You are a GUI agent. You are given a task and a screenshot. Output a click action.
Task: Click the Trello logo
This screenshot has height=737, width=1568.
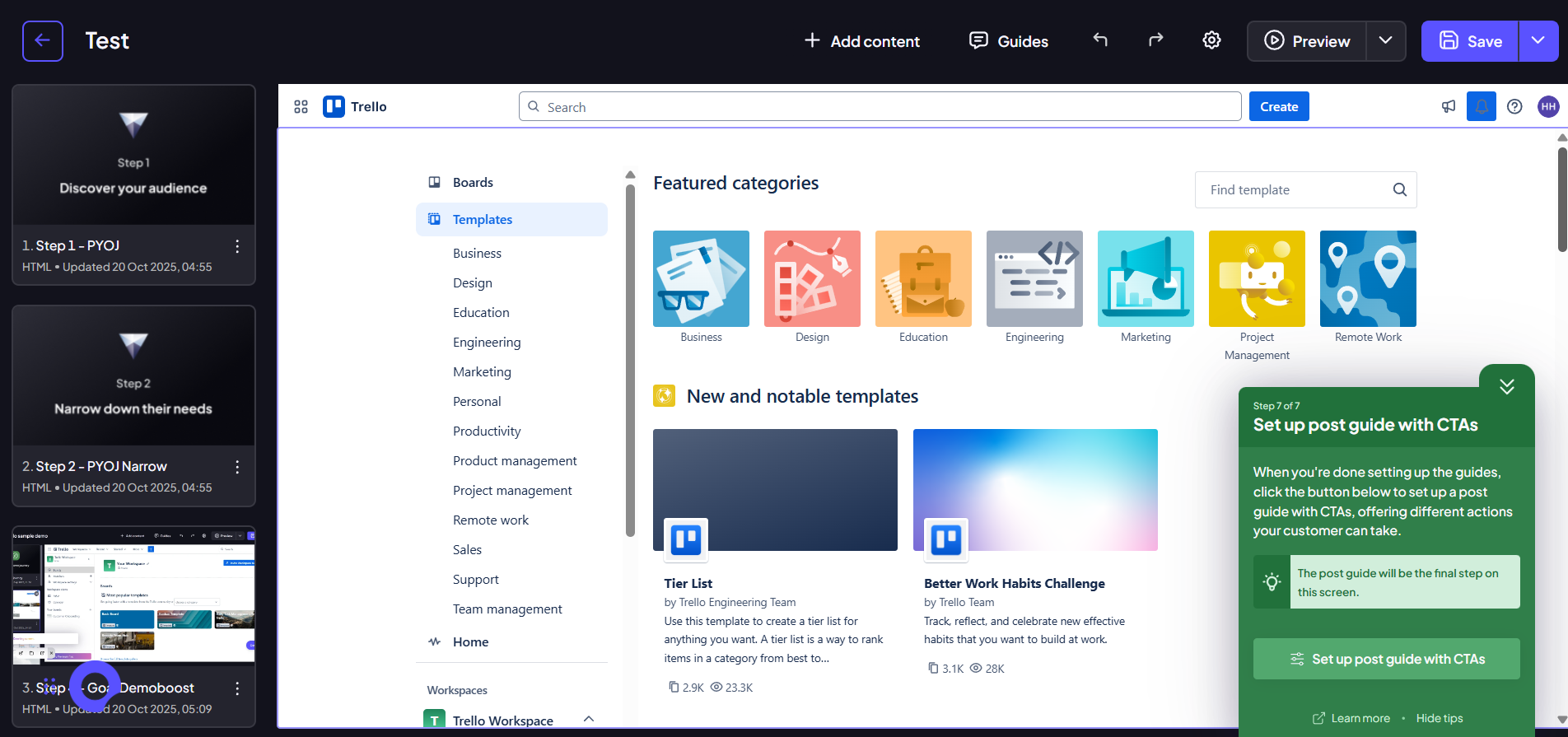pos(355,107)
